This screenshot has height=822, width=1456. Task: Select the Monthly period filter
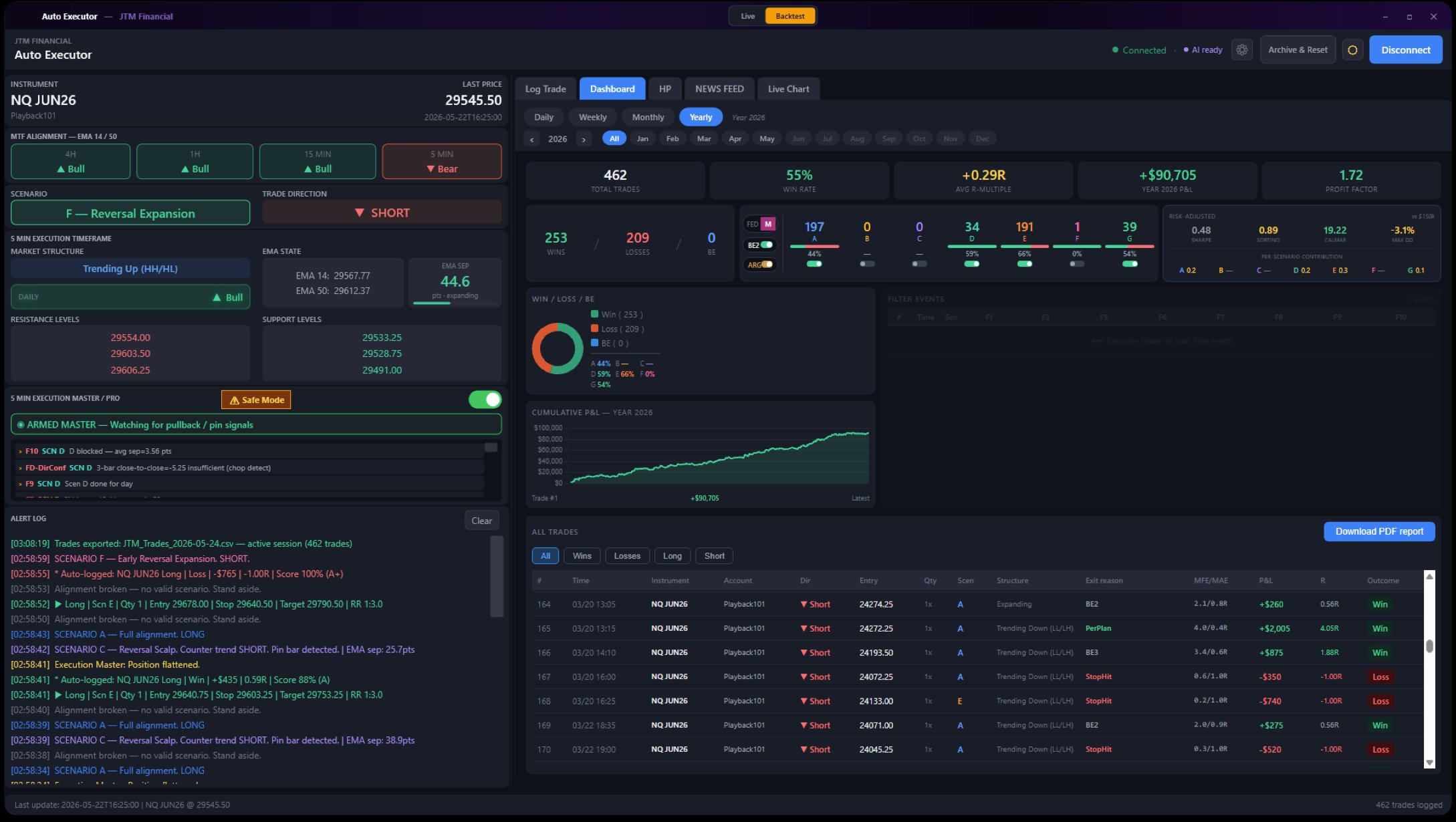[648, 117]
